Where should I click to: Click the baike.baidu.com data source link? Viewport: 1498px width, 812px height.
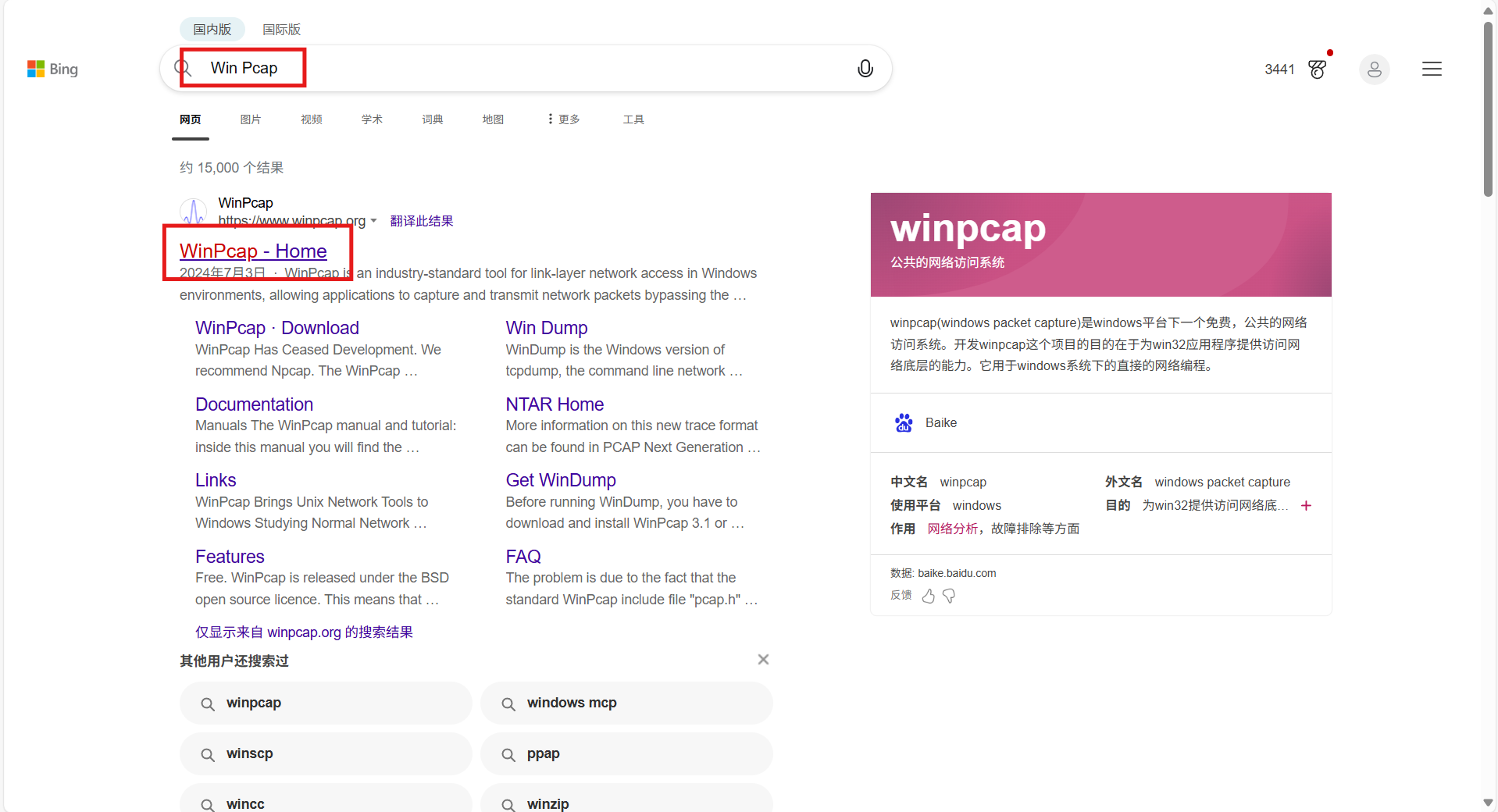coord(957,573)
